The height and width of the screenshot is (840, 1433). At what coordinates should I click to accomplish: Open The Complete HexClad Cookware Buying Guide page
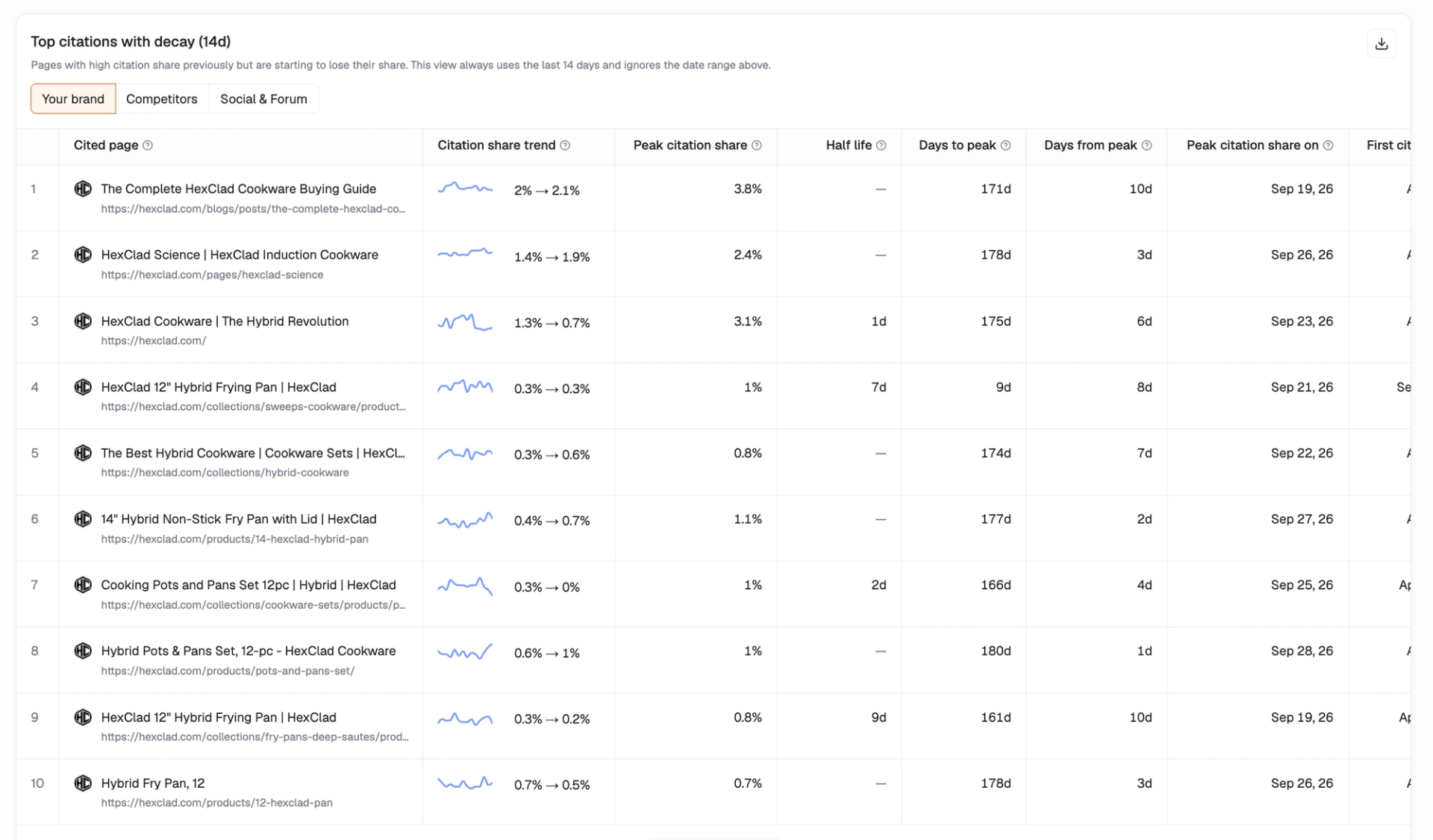click(238, 189)
